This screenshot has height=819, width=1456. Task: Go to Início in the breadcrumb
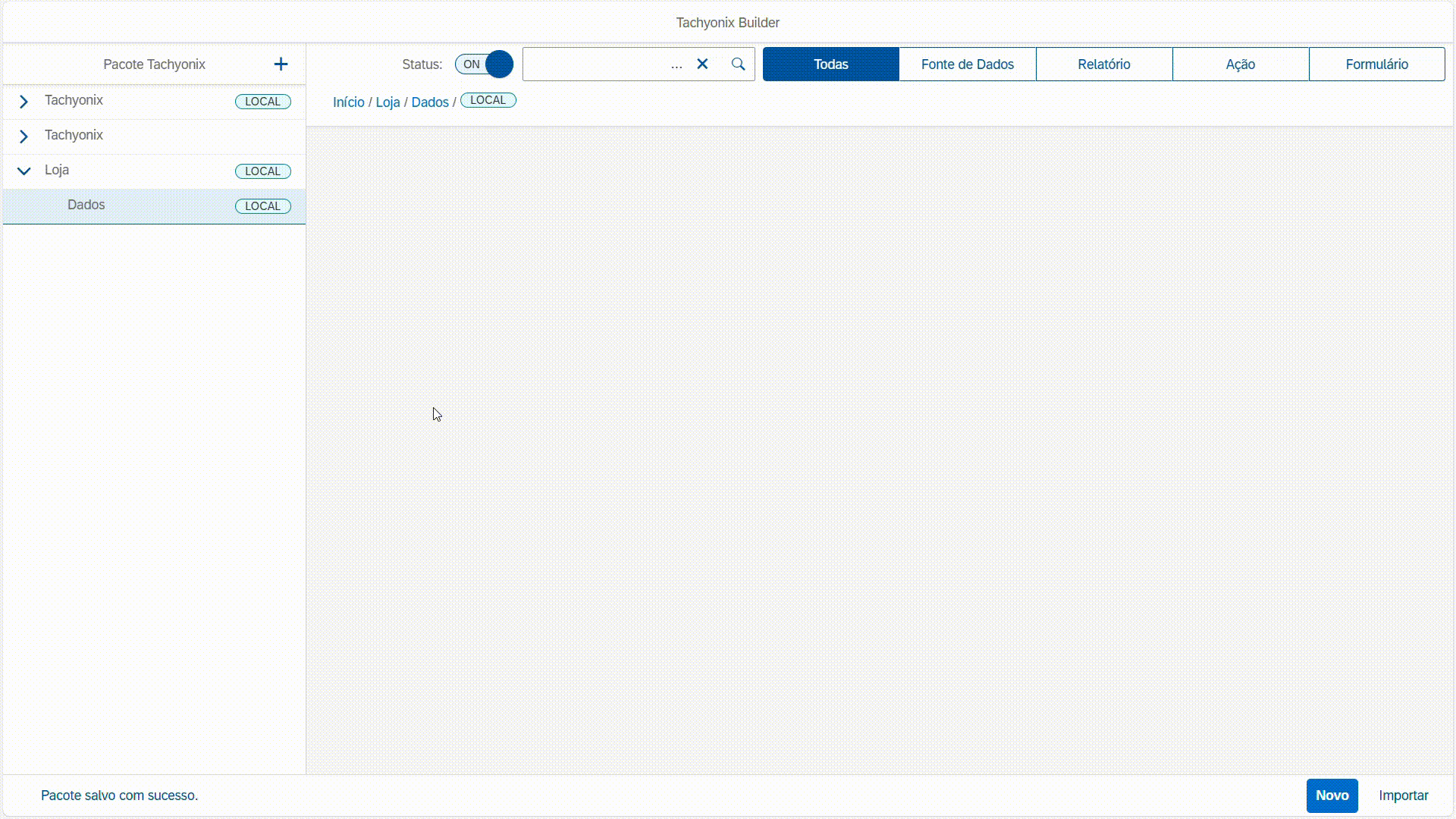[348, 102]
